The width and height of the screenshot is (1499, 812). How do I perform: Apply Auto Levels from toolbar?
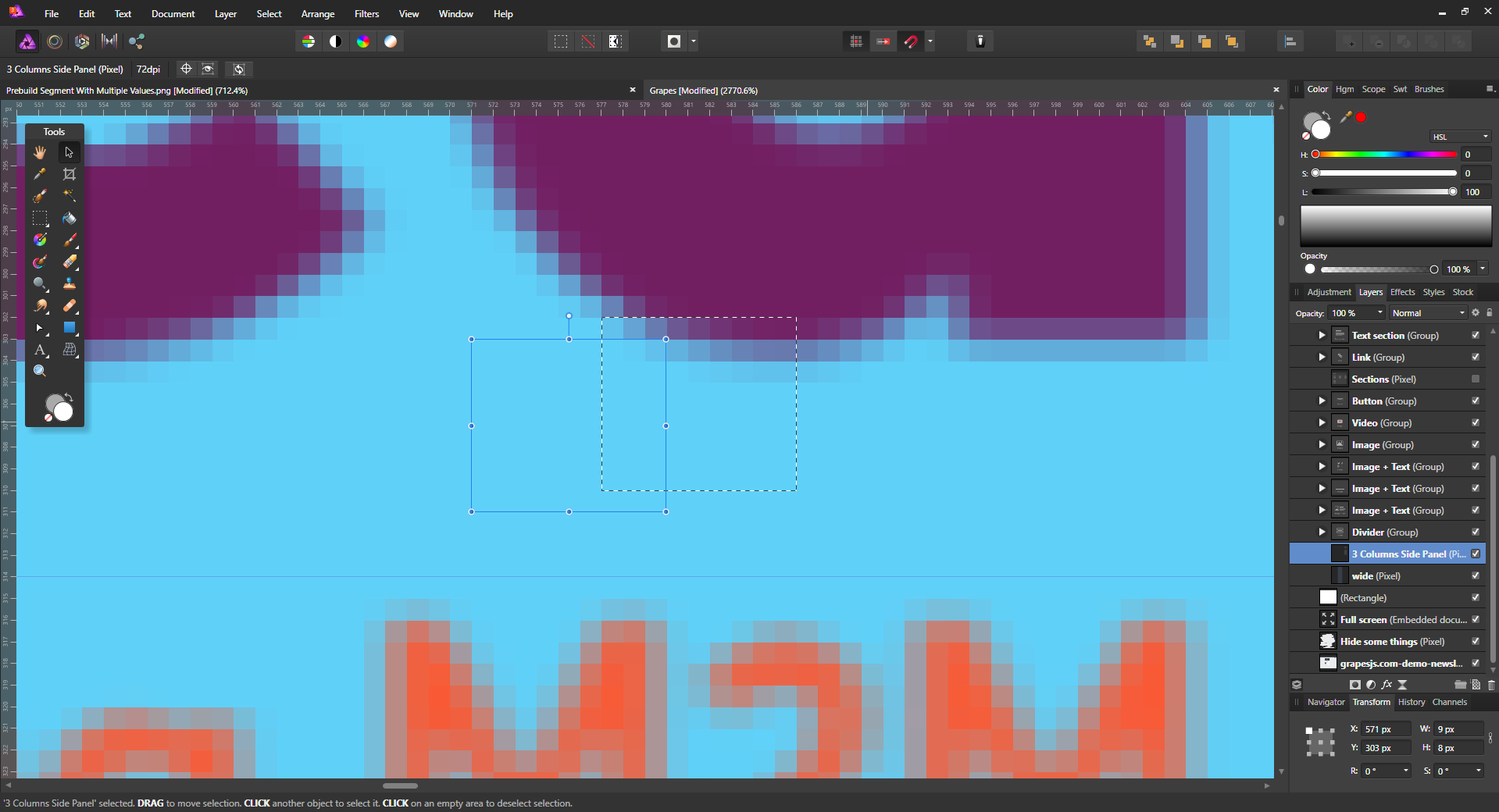309,41
